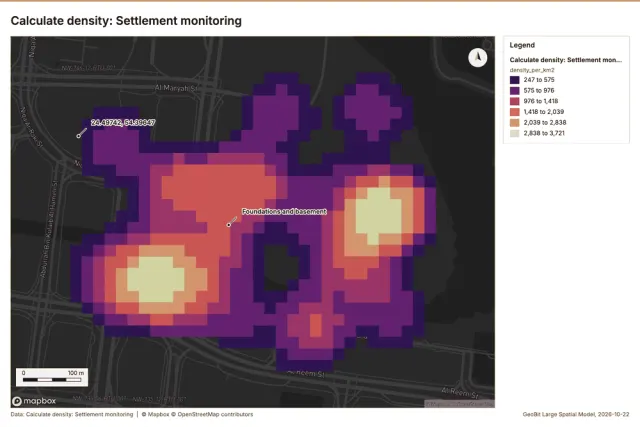Image resolution: width=640 pixels, height=427 pixels.
Task: Click the '2,838 to 3,721' legend text
Action: [544, 133]
